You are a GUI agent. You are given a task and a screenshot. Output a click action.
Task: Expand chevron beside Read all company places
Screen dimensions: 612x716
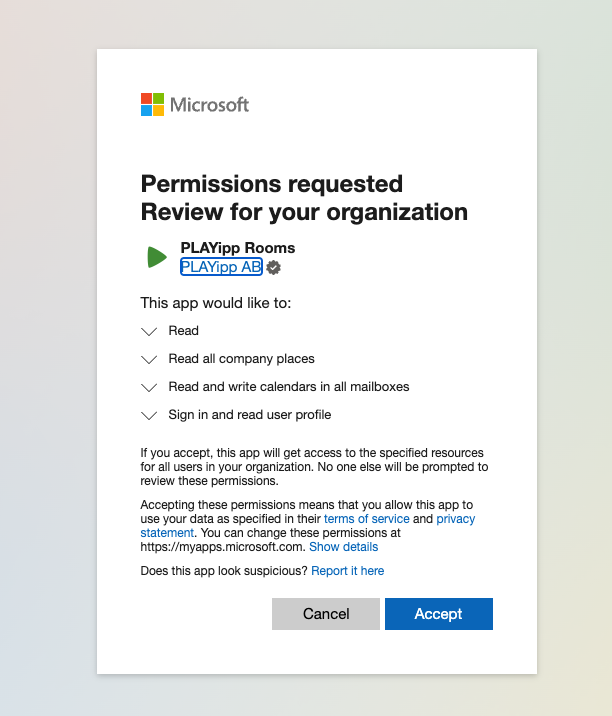point(150,359)
